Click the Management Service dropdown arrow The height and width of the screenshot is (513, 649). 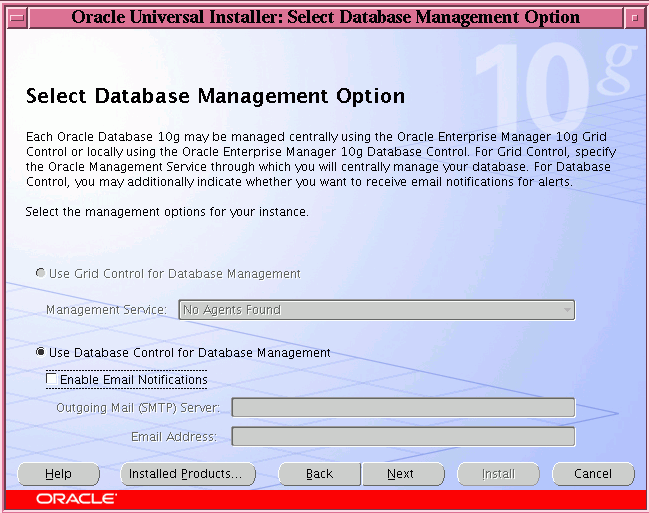point(567,310)
